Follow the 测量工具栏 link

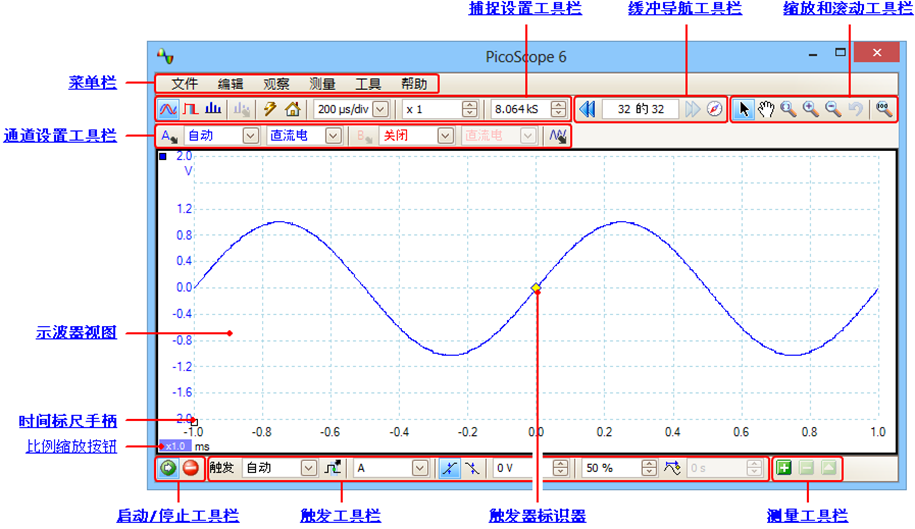coord(808,516)
